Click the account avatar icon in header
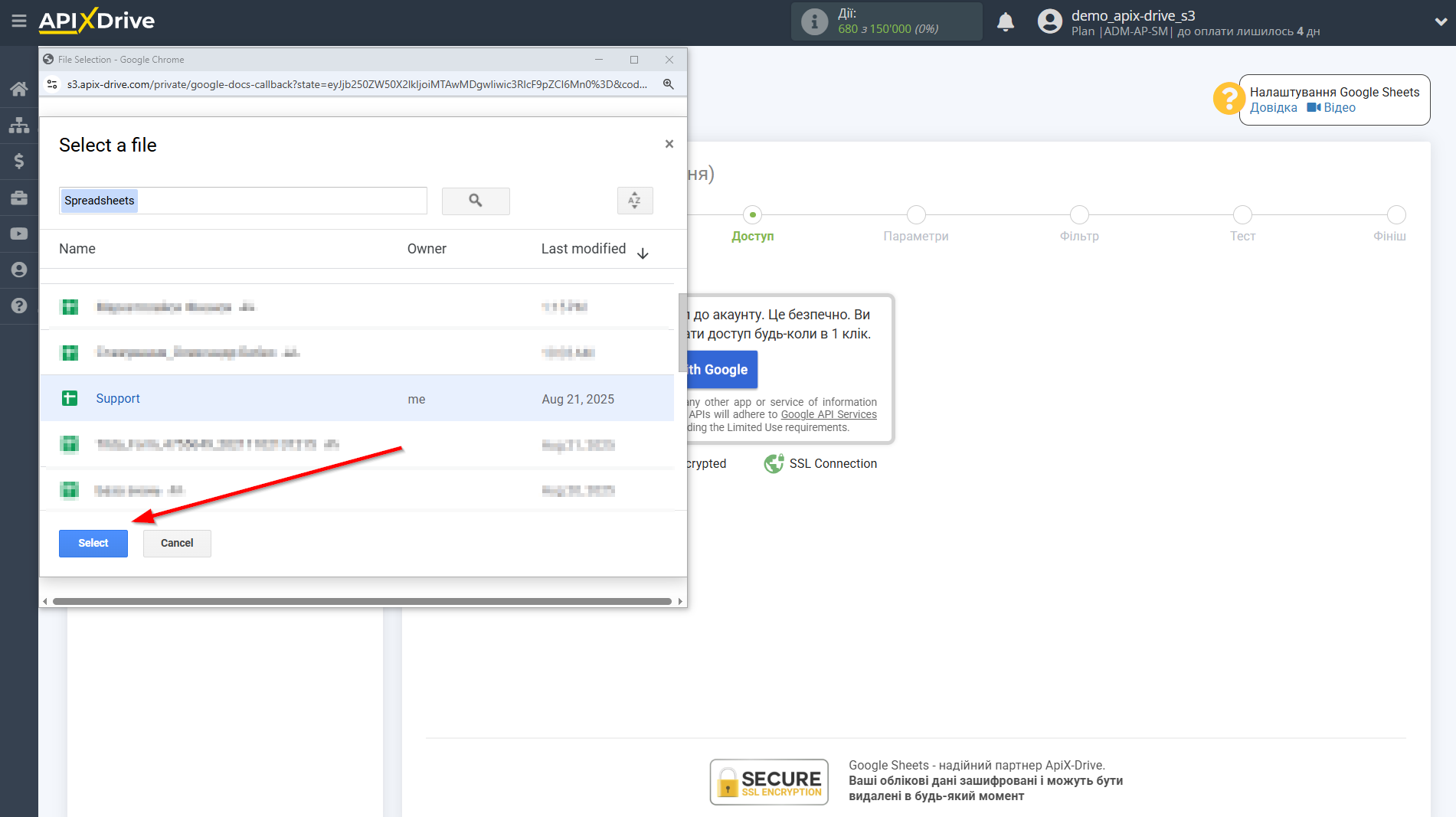The height and width of the screenshot is (817, 1456). [1050, 21]
